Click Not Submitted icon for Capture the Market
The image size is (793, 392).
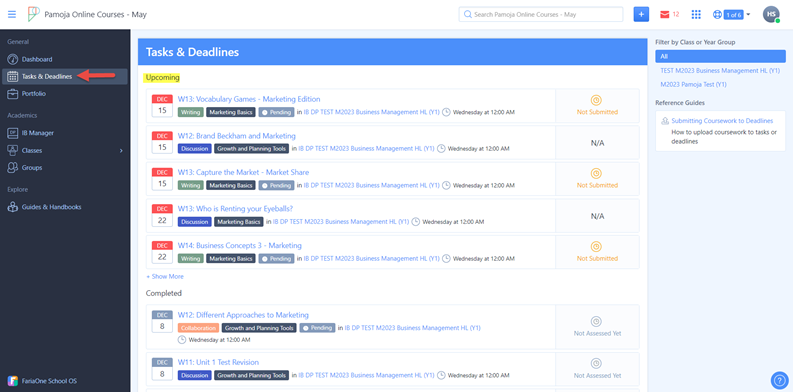(x=596, y=173)
